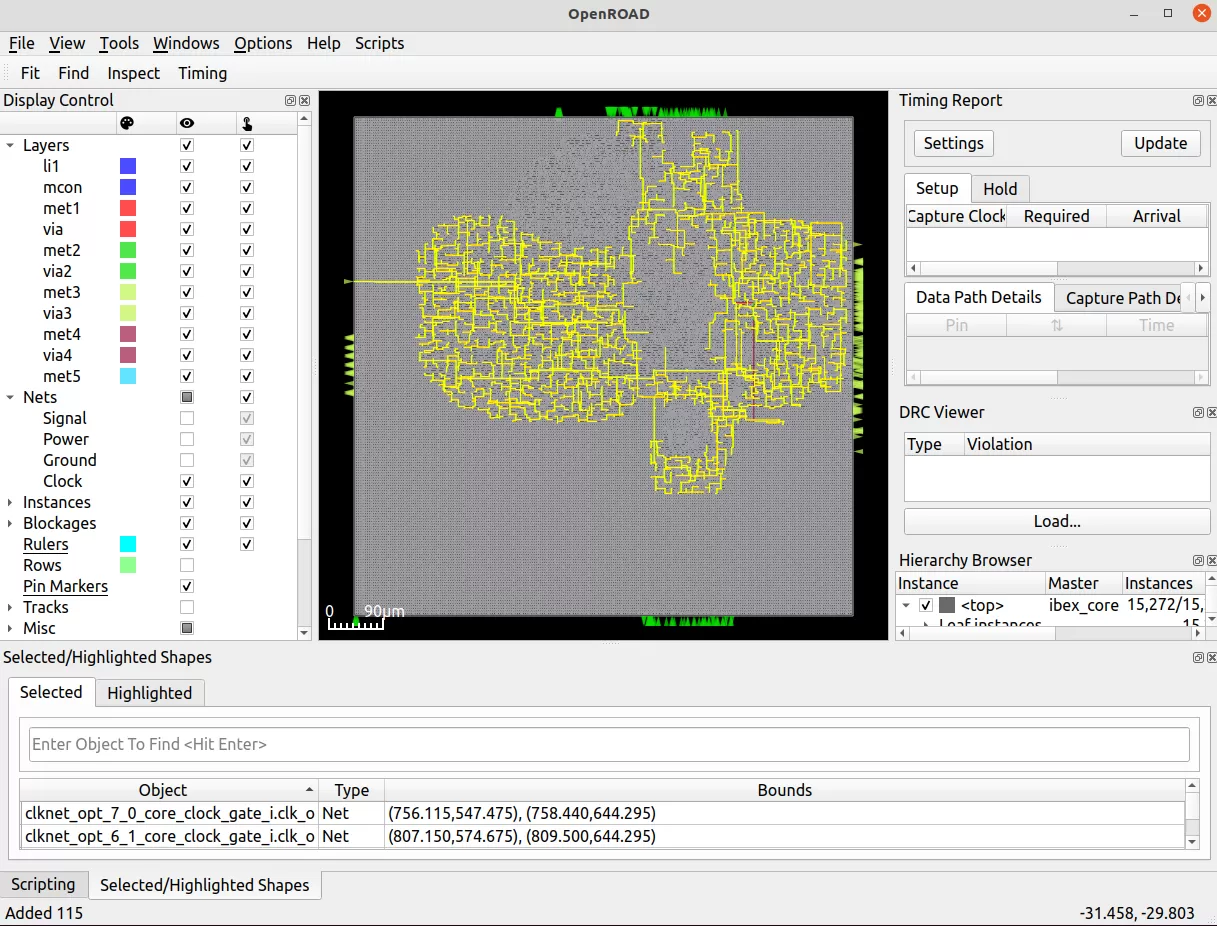Toggle the Pin Markers visibility checkbox
Viewport: 1217px width, 926px height.
coord(187,586)
